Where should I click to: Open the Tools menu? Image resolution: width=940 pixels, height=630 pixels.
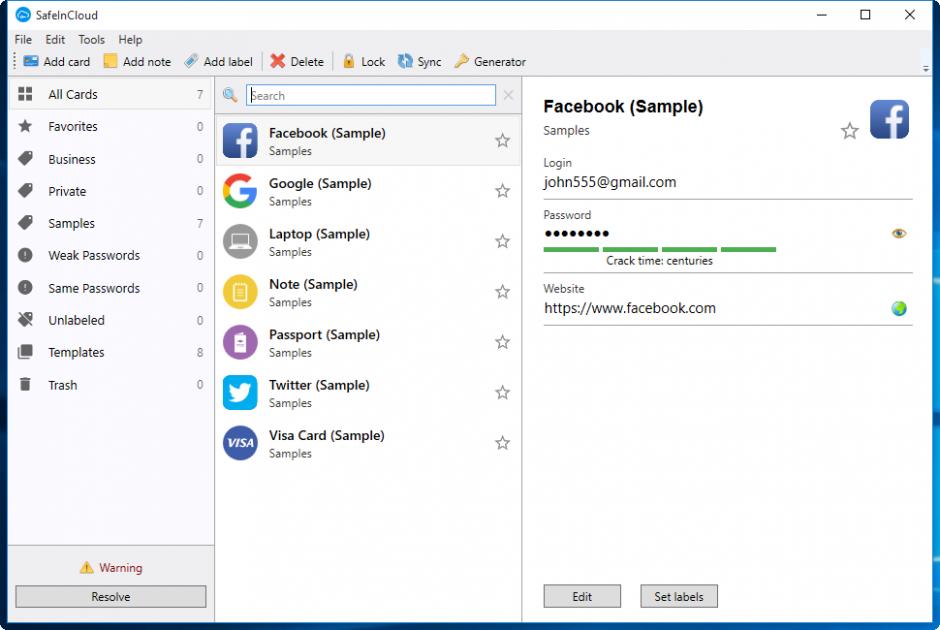91,40
